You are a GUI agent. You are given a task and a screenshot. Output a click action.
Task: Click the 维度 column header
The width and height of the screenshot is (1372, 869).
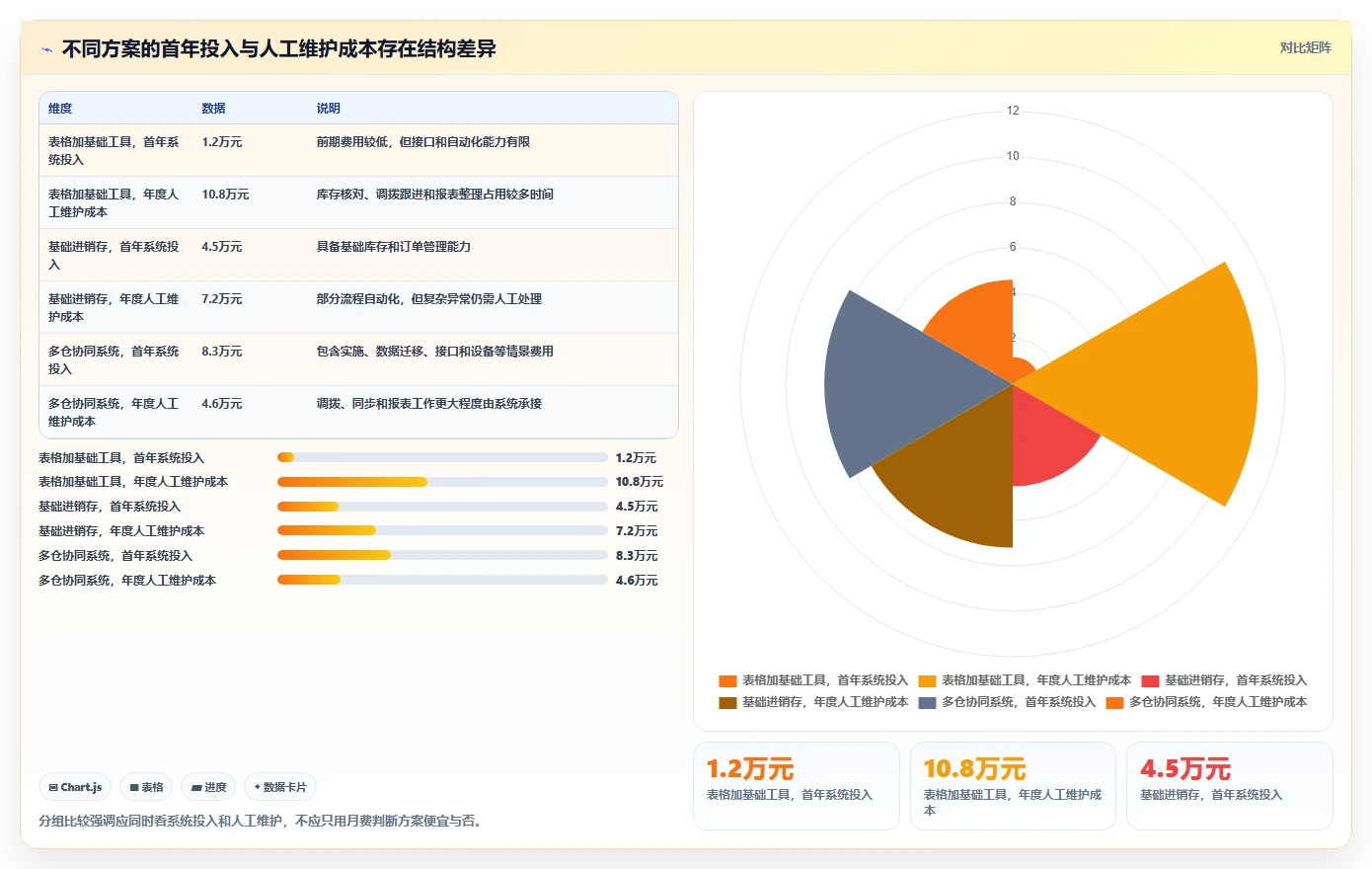[x=60, y=109]
